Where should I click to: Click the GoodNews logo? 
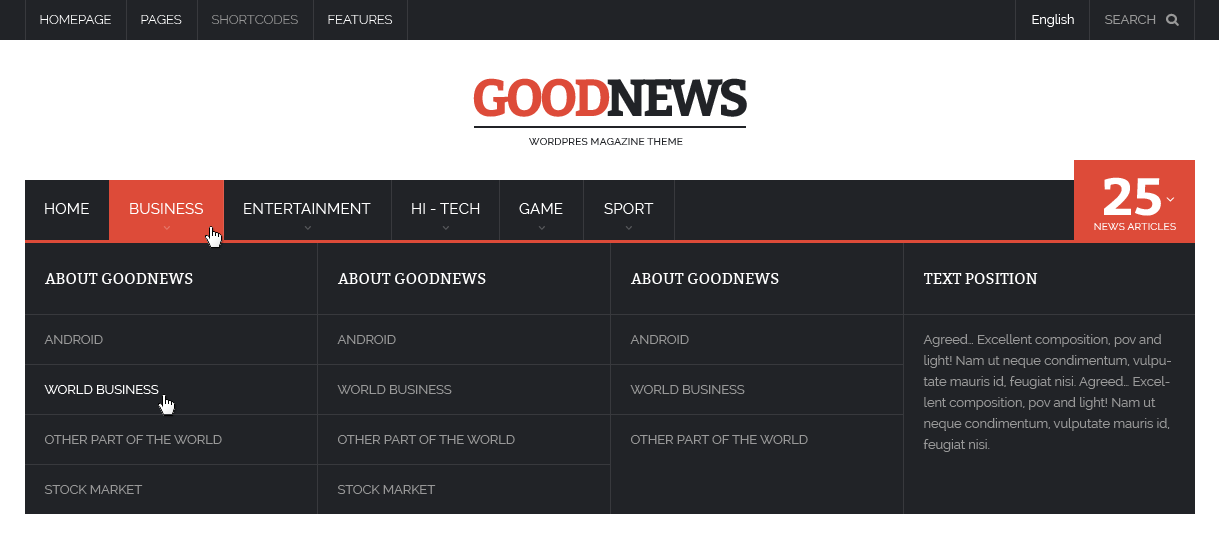click(609, 100)
